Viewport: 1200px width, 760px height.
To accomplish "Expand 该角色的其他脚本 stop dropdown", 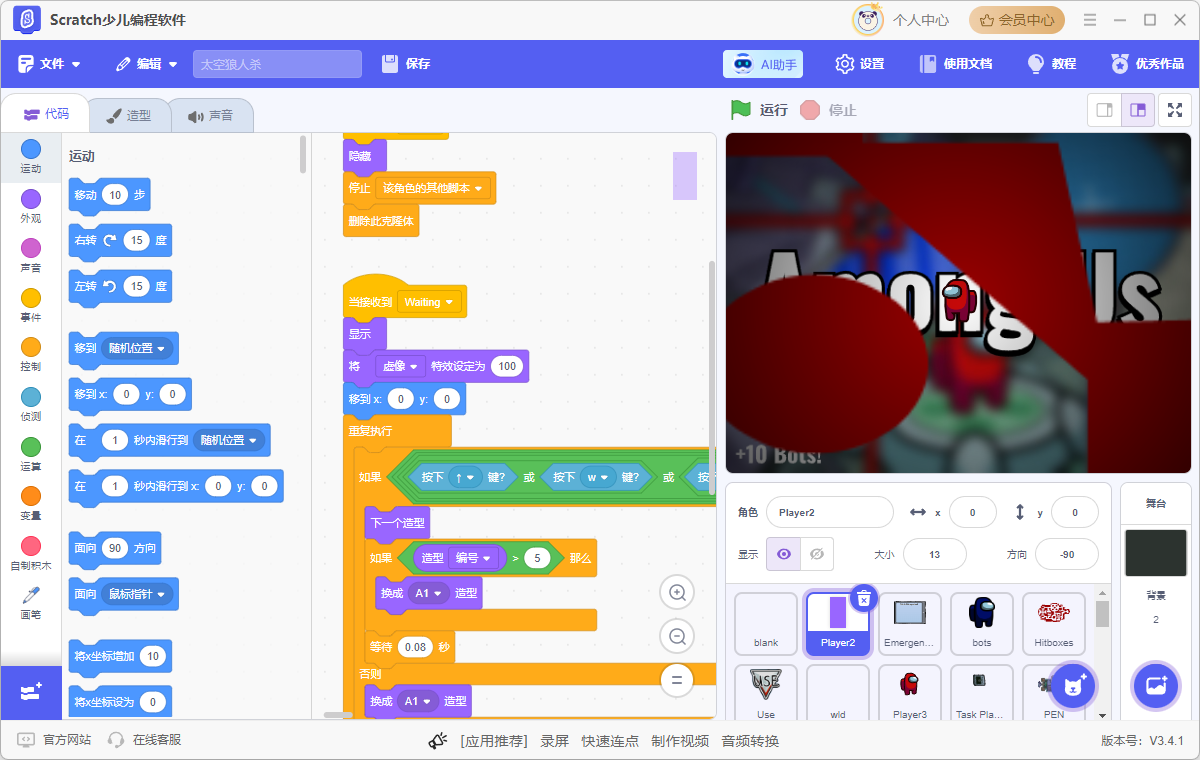I will click(433, 188).
